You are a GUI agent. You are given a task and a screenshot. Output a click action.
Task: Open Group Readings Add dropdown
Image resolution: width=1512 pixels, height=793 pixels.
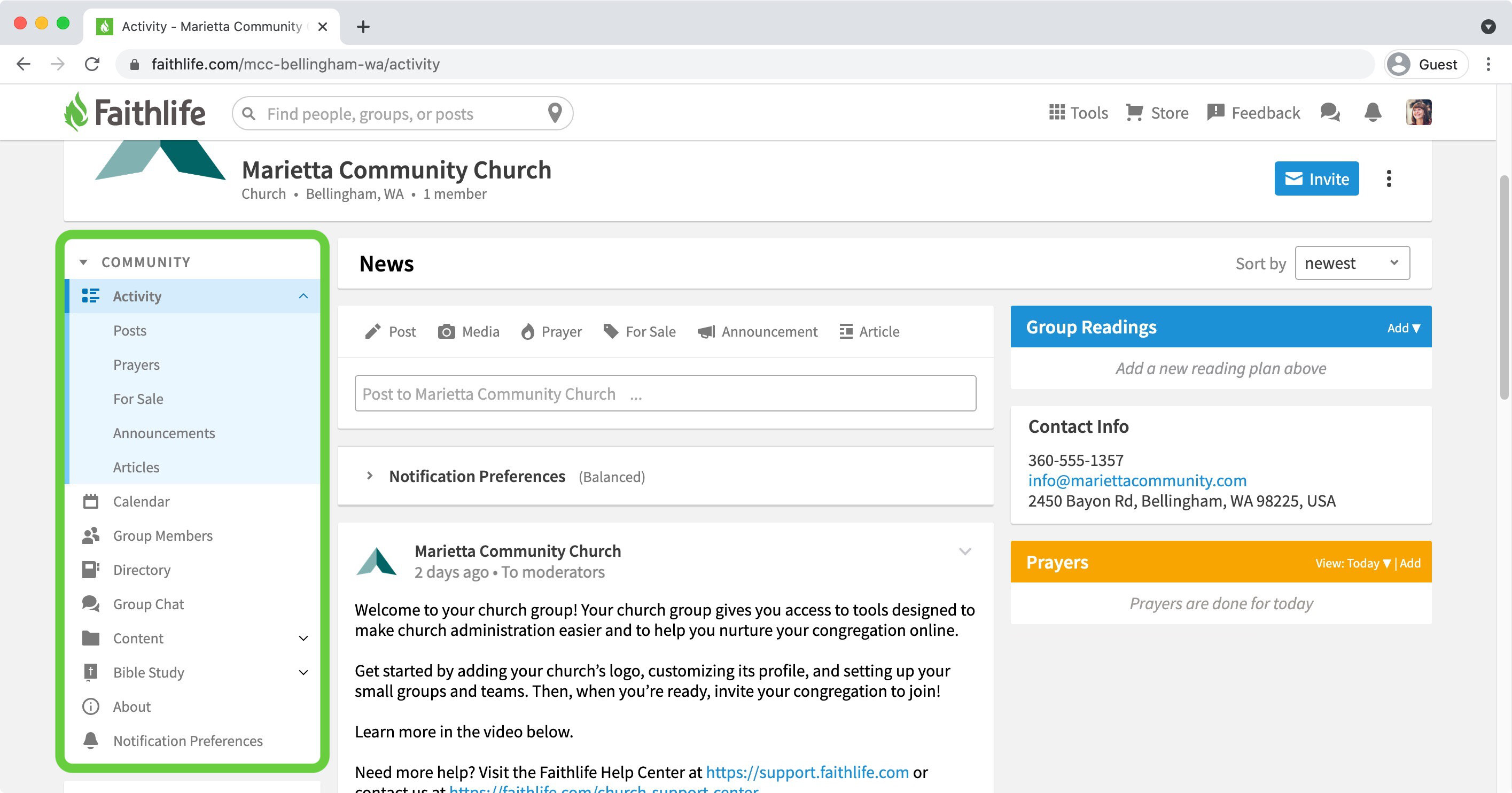pyautogui.click(x=1404, y=328)
